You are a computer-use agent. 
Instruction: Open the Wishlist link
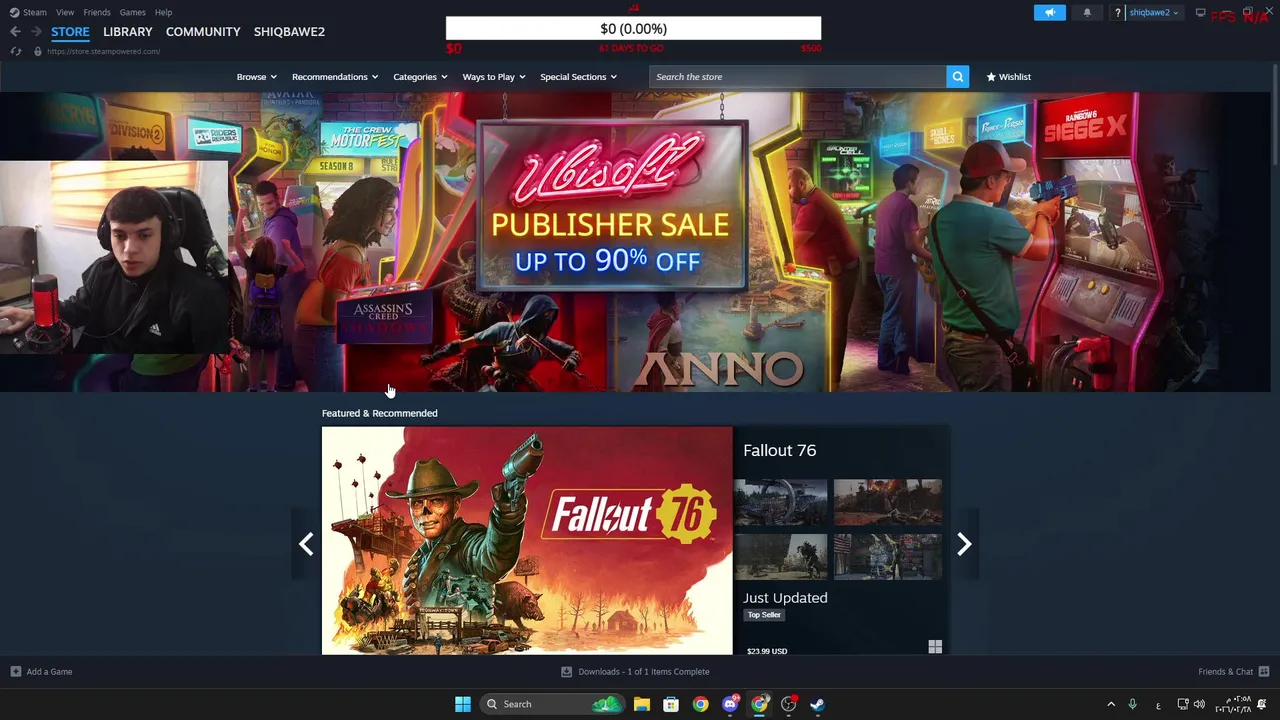[x=1008, y=77]
